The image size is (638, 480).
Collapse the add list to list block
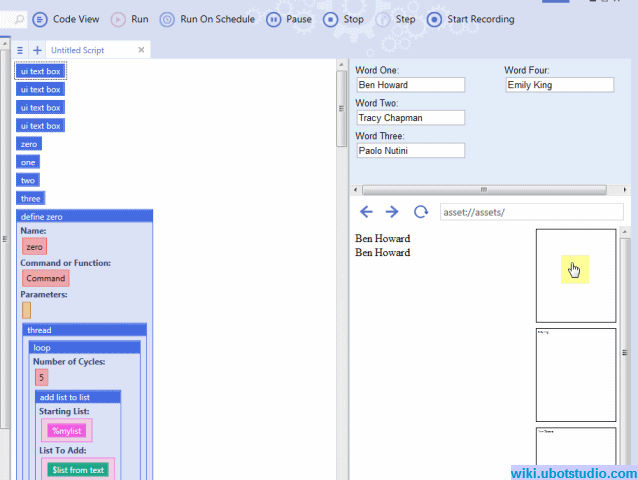[78, 397]
